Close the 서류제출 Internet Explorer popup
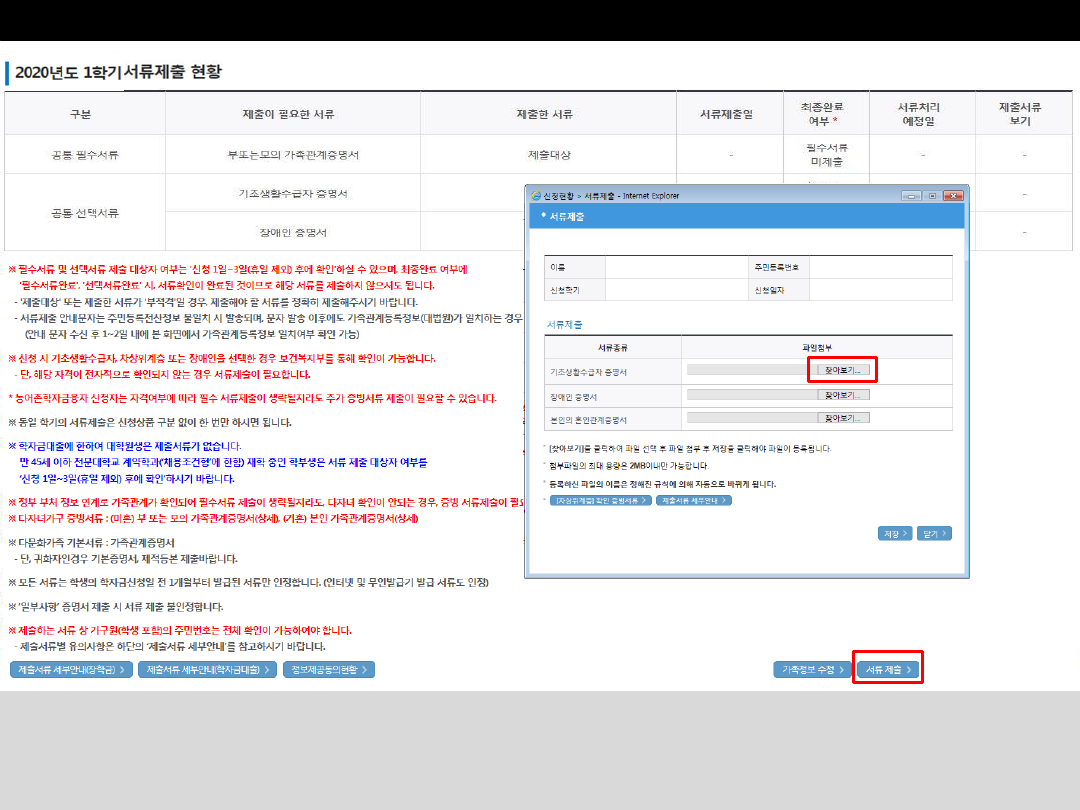1080x810 pixels. (x=952, y=194)
